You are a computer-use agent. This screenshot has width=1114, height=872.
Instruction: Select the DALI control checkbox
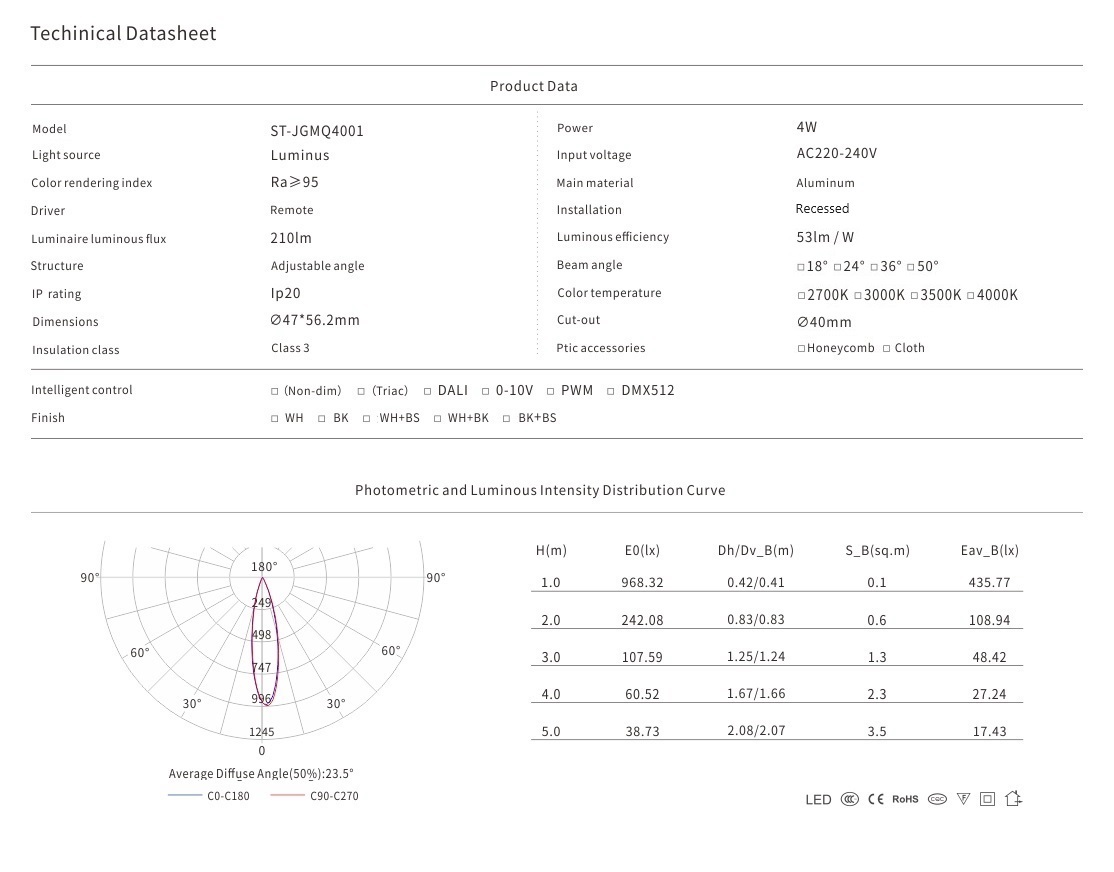coord(428,391)
